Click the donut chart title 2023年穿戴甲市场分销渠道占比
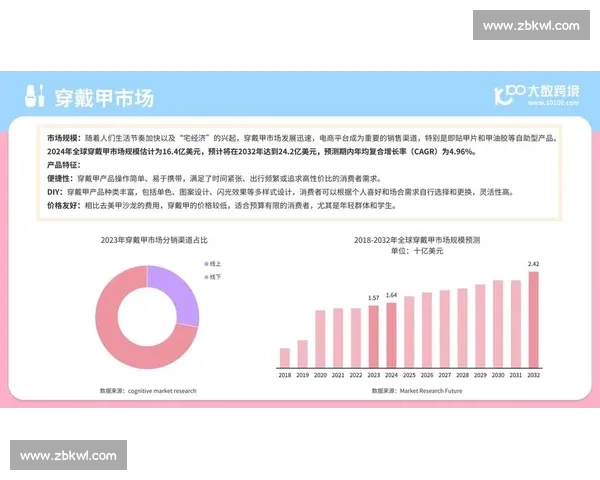This screenshot has width=600, height=480. (147, 241)
